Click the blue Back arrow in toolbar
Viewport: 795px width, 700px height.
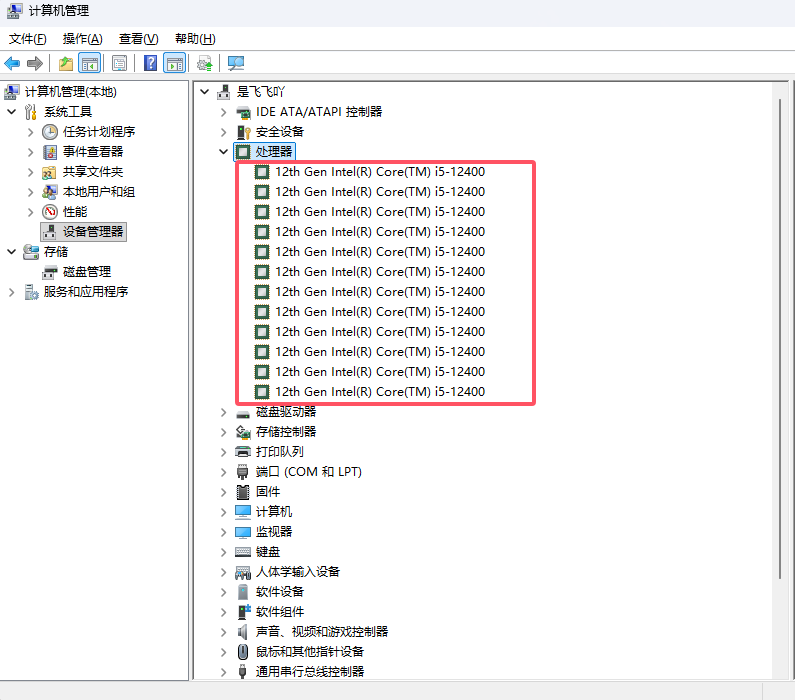[12, 64]
